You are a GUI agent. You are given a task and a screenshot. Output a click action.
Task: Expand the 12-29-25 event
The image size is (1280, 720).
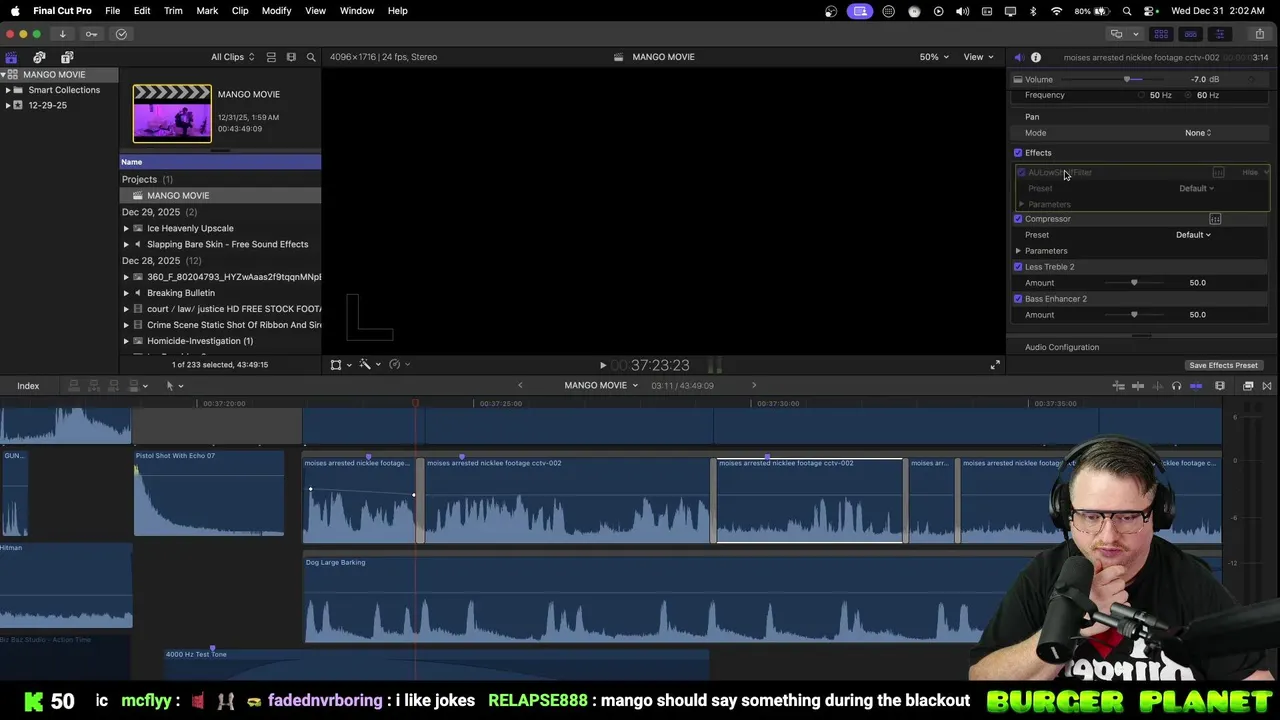[x=8, y=105]
